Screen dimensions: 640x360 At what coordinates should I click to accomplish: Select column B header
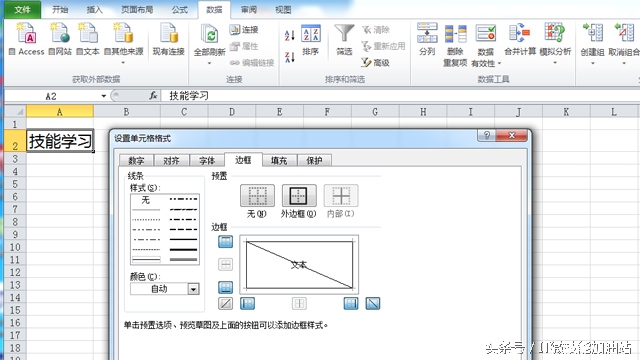click(127, 111)
